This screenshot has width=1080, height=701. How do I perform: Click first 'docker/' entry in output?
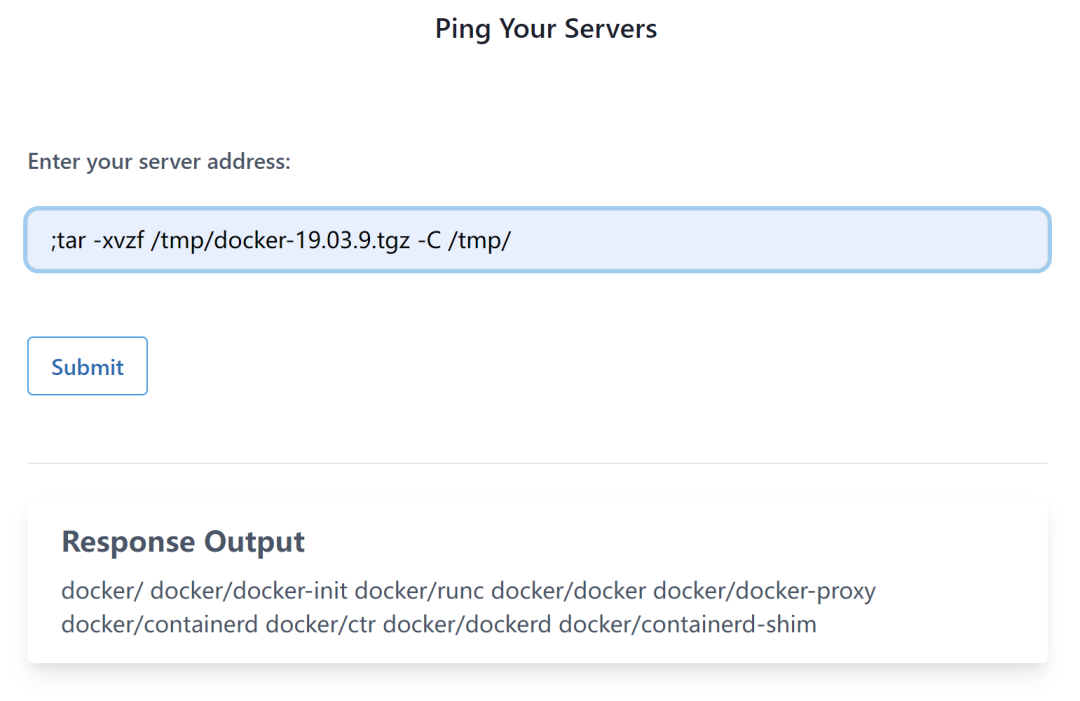tap(102, 591)
